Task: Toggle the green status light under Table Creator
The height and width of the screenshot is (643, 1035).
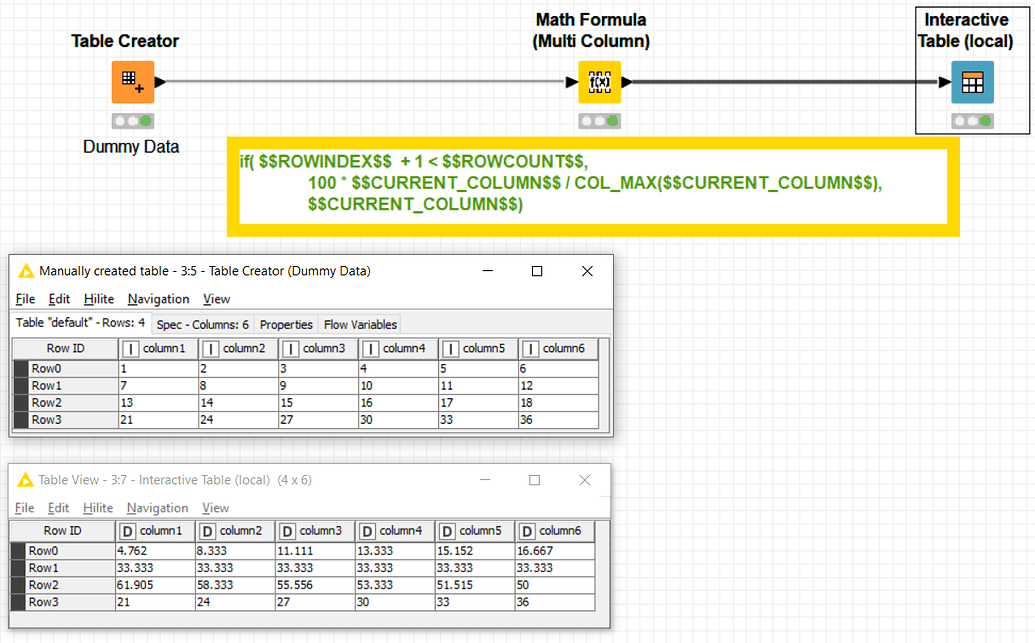Action: [143, 120]
